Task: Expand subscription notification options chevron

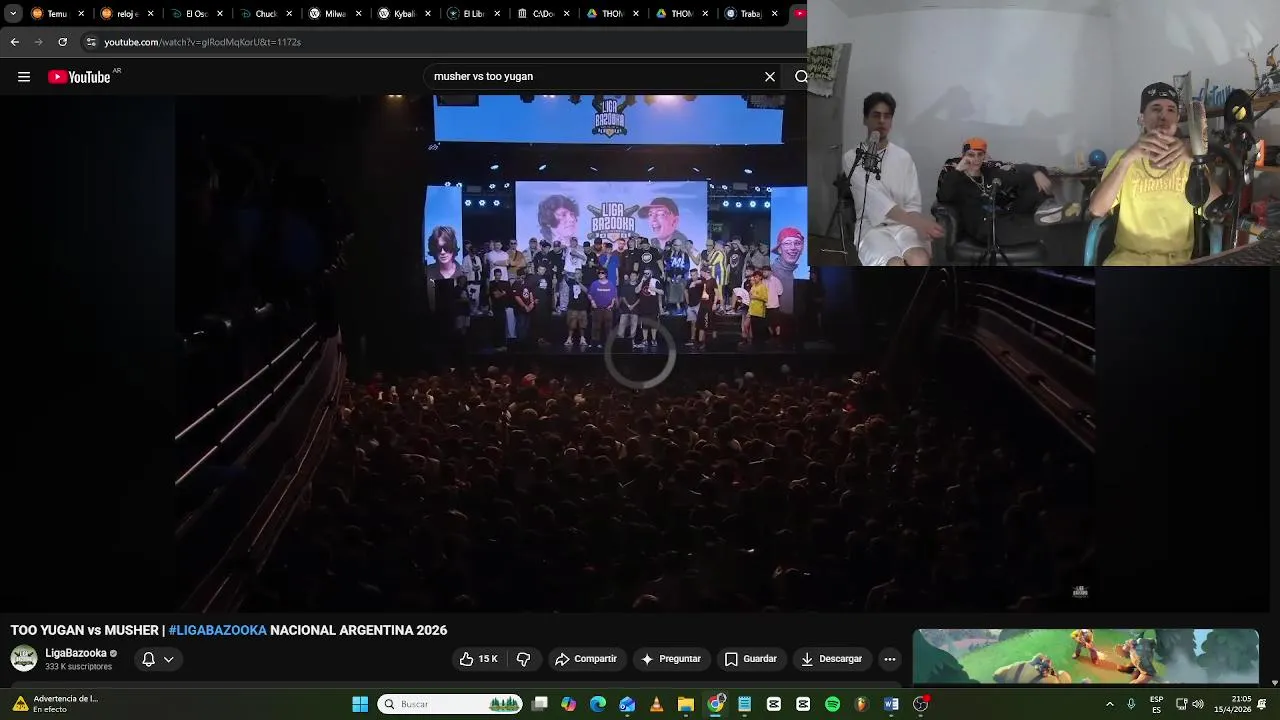Action: pos(169,659)
